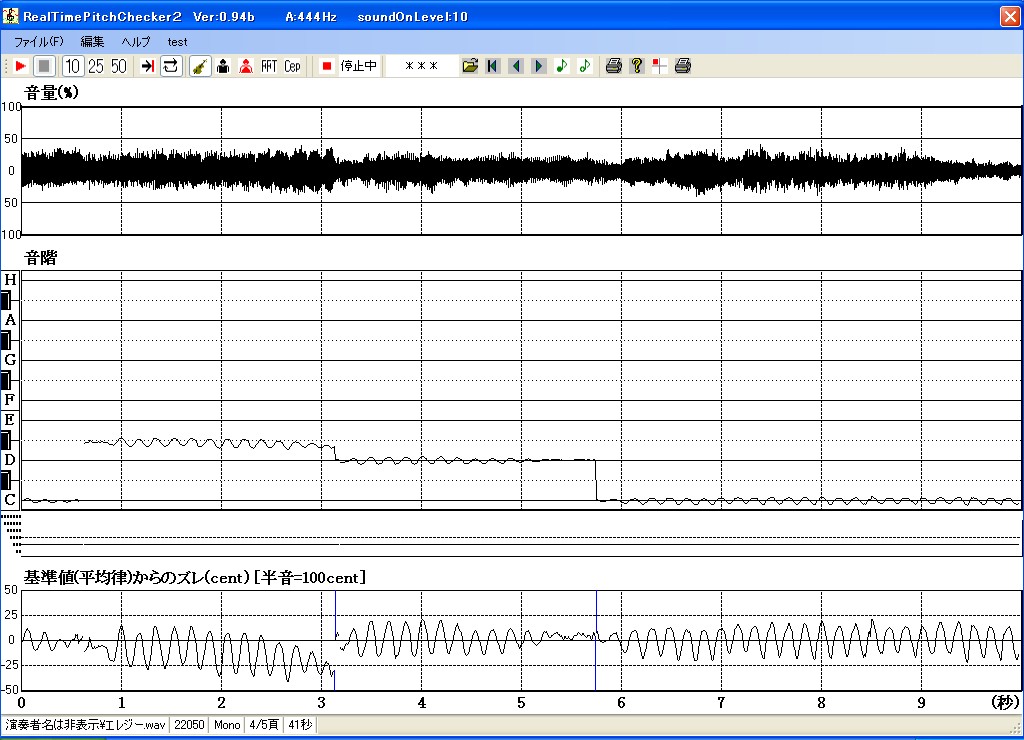Click the light green note icon

(x=584, y=66)
